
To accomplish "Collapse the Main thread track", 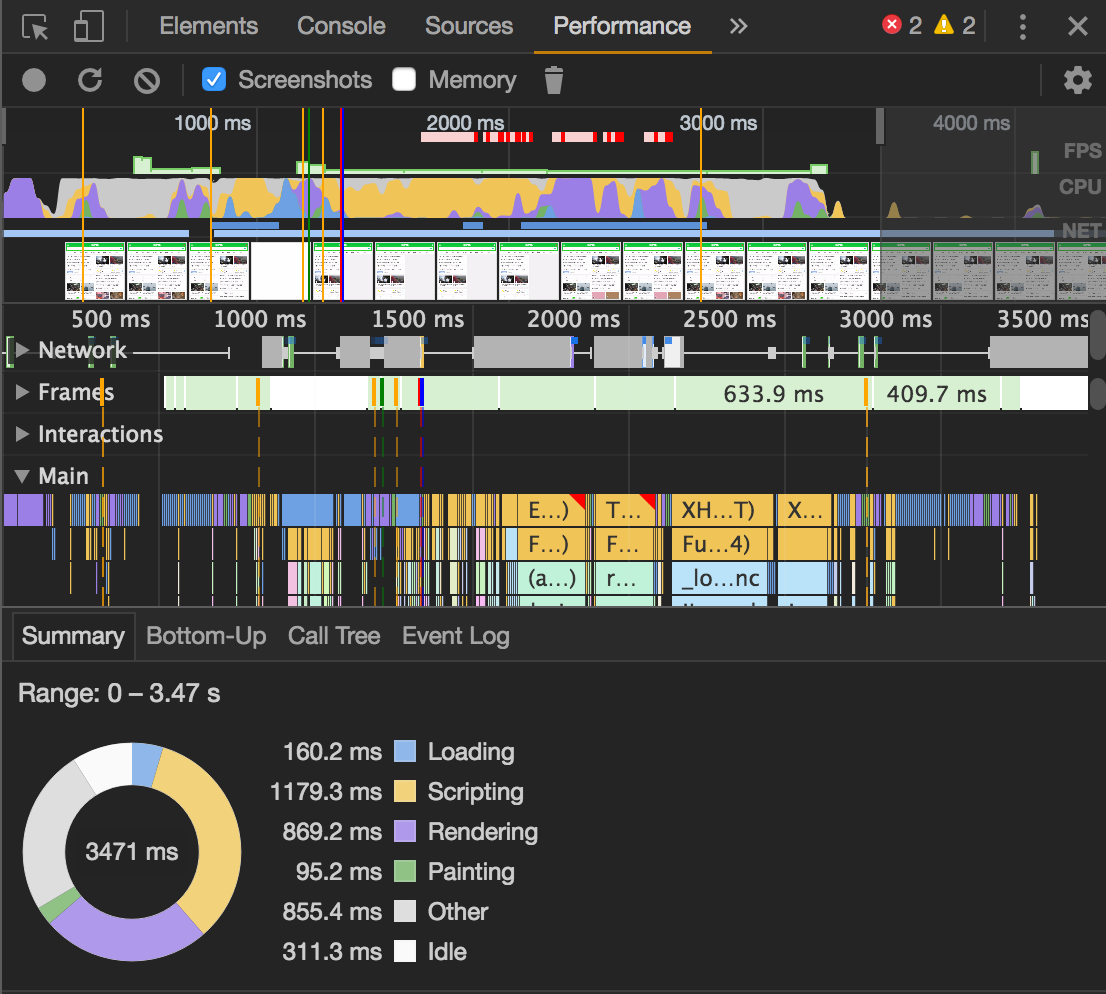I will point(22,476).
